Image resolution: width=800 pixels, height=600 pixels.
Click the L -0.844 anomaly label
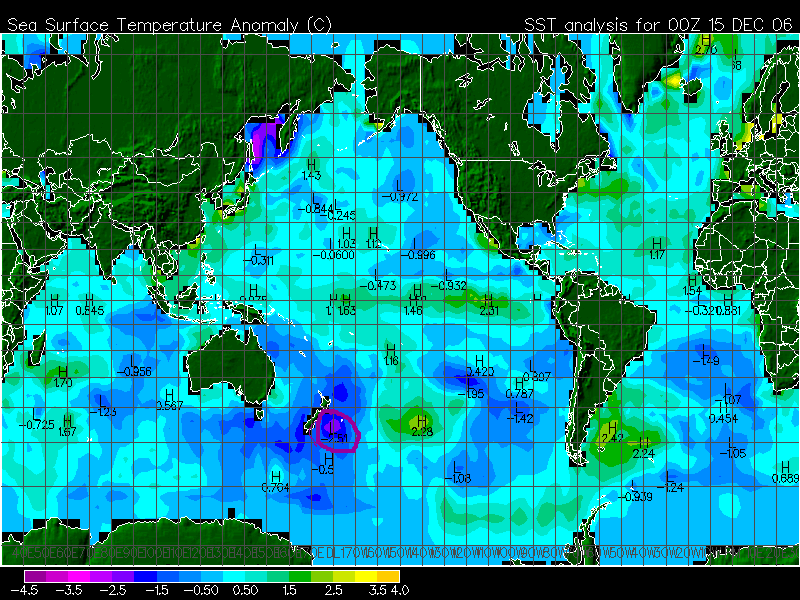tap(315, 204)
